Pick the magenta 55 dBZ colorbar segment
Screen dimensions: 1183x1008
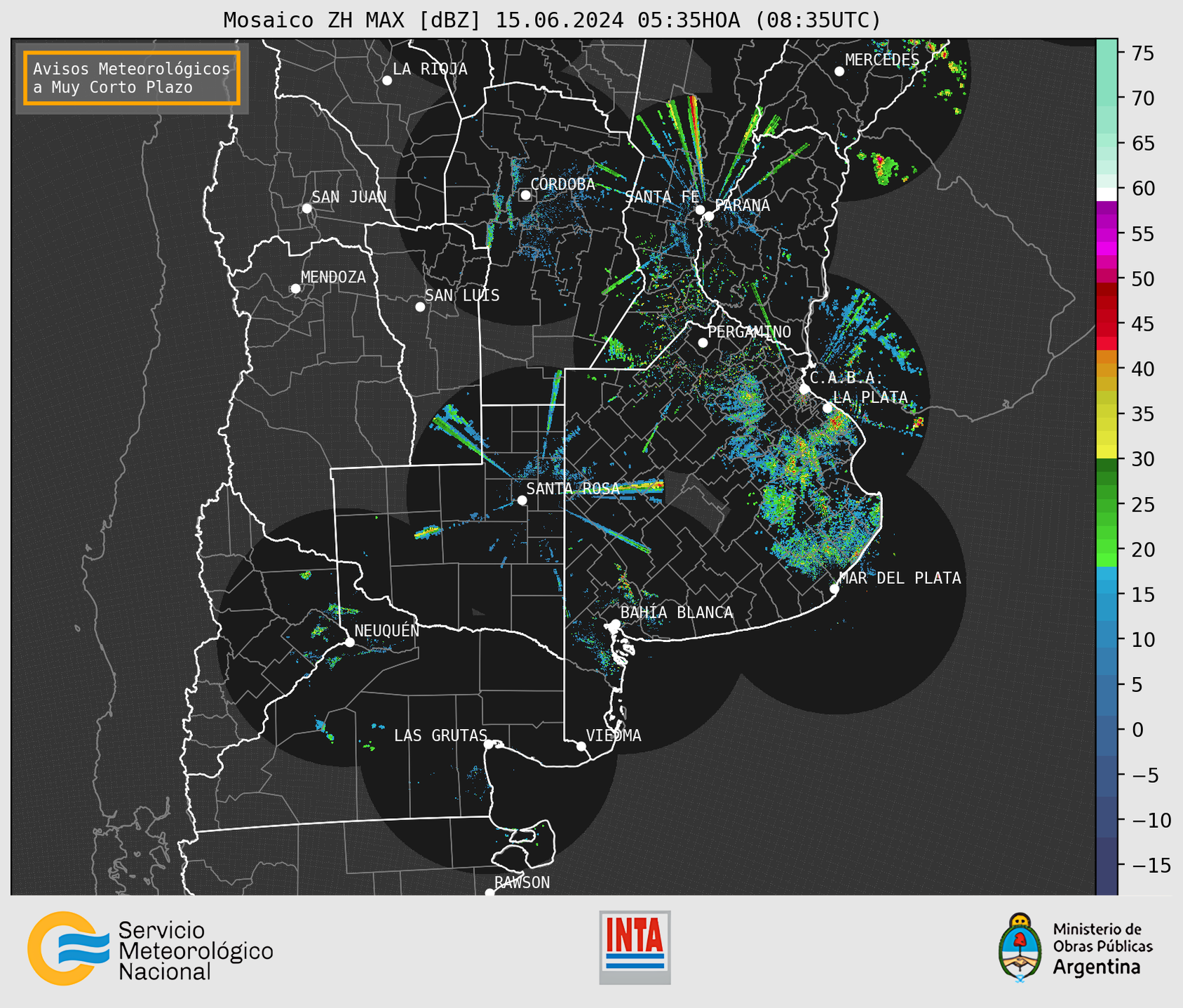(1107, 234)
